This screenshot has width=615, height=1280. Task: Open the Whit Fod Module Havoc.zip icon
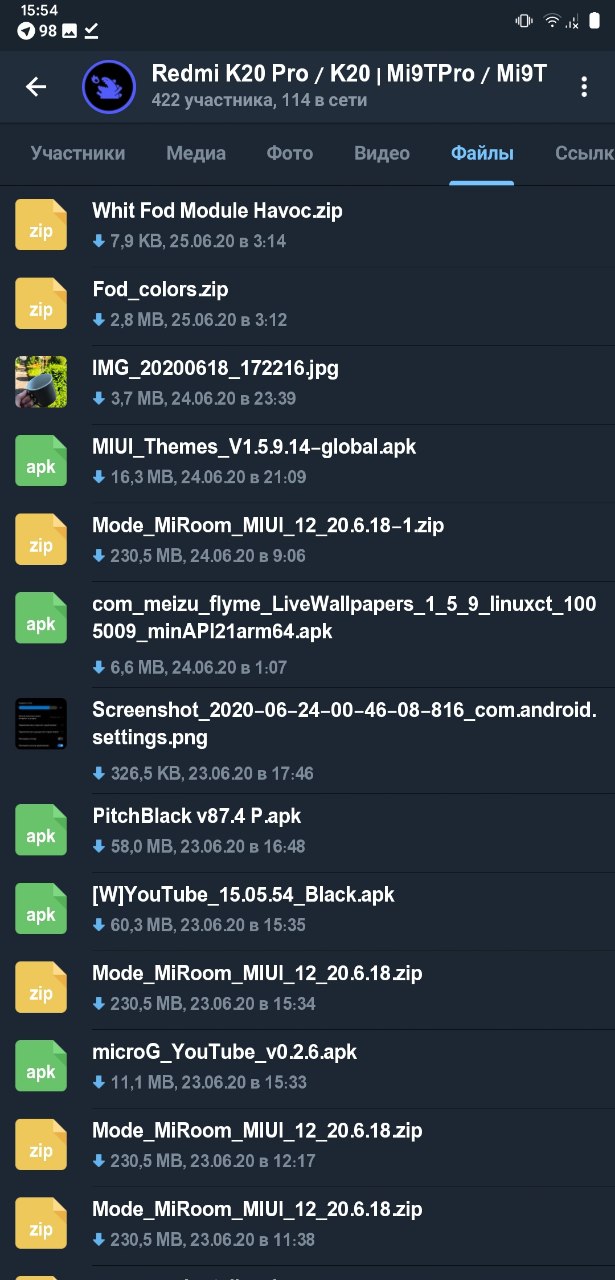[x=41, y=225]
